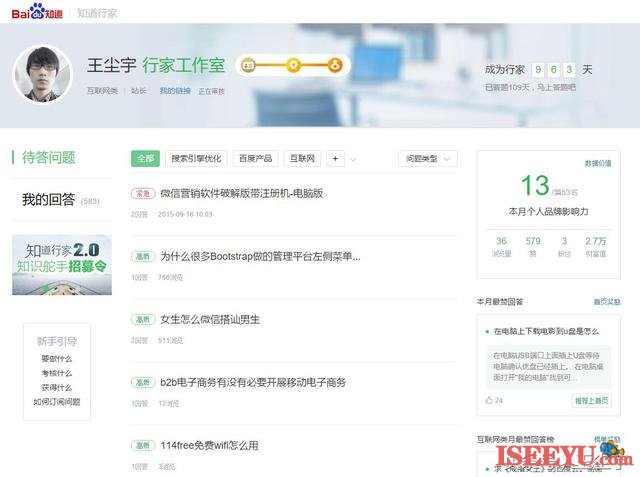This screenshot has width=640, height=477.
Task: Select the 互联网 filter tab
Action: (302, 159)
